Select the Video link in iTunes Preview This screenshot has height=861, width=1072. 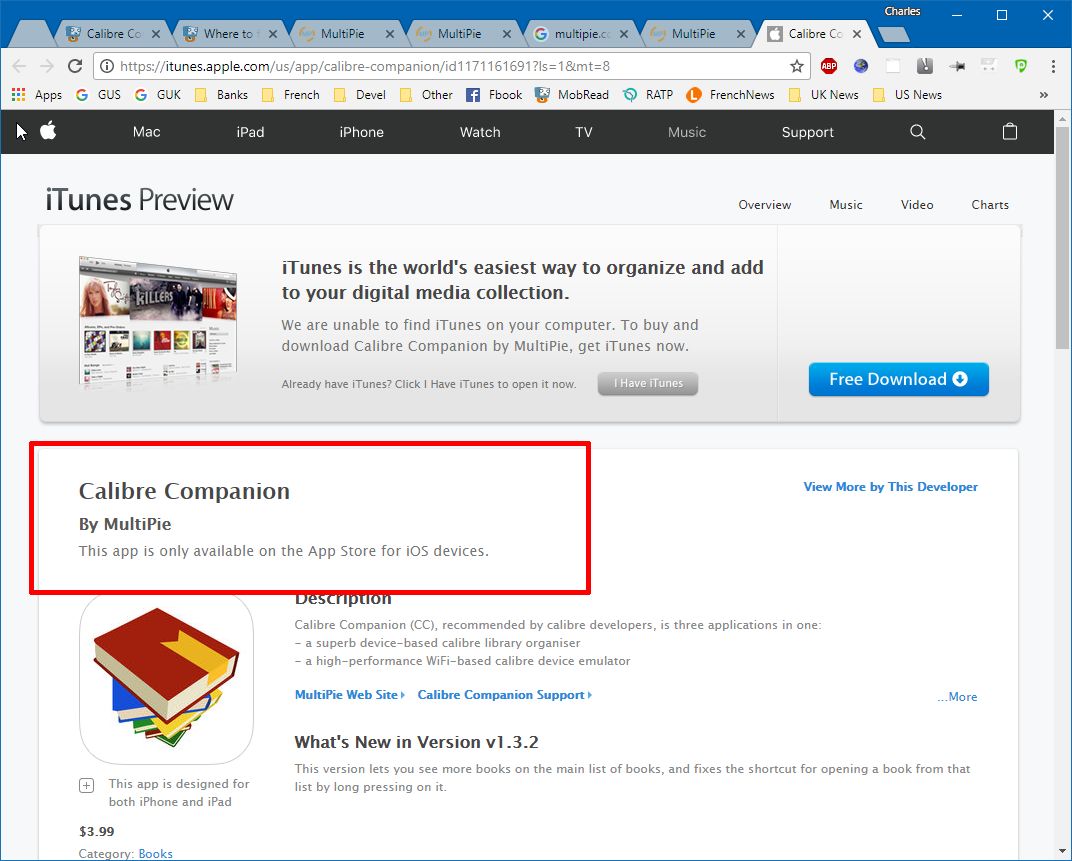pos(917,204)
